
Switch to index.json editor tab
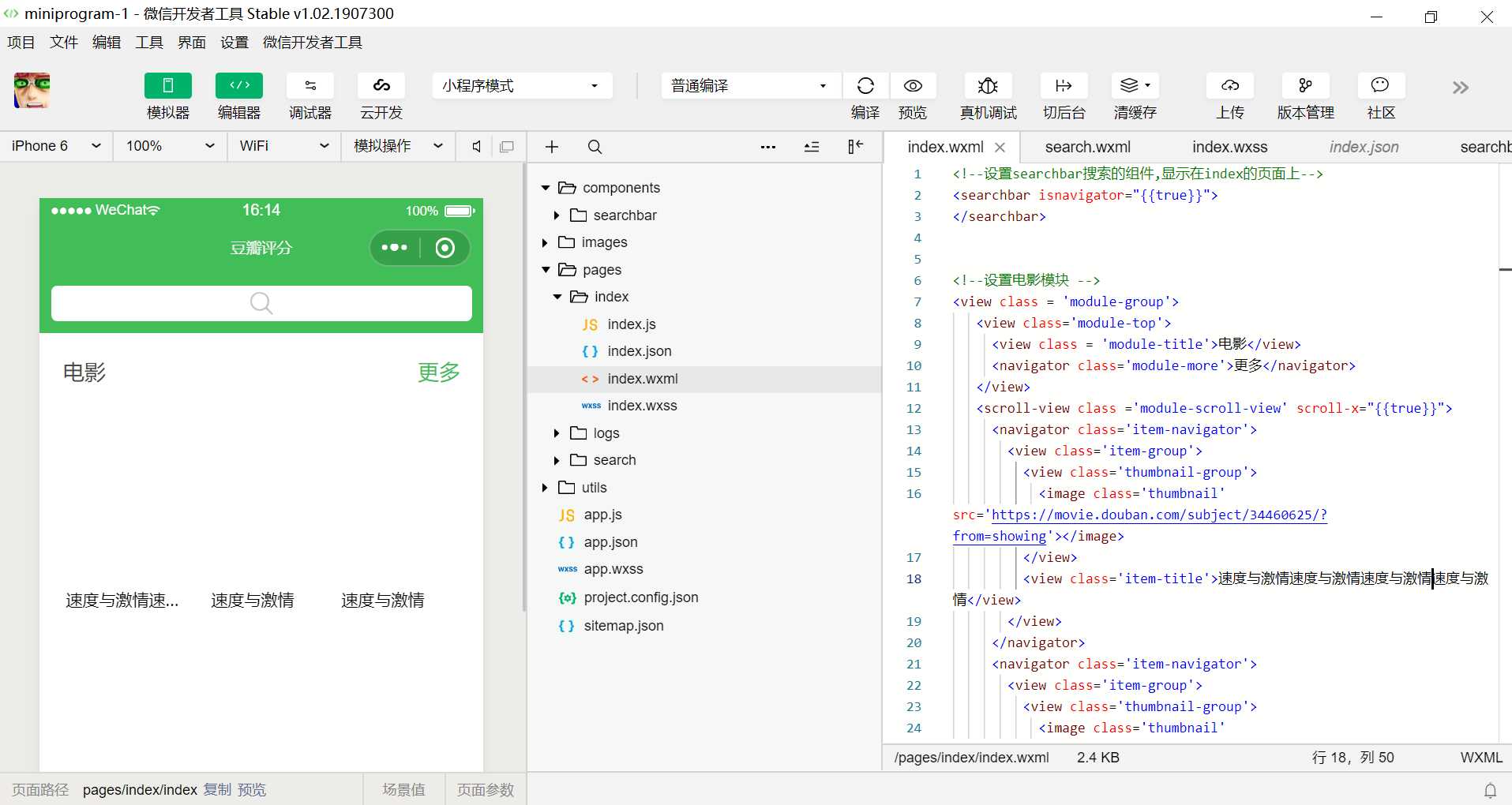pos(1364,147)
